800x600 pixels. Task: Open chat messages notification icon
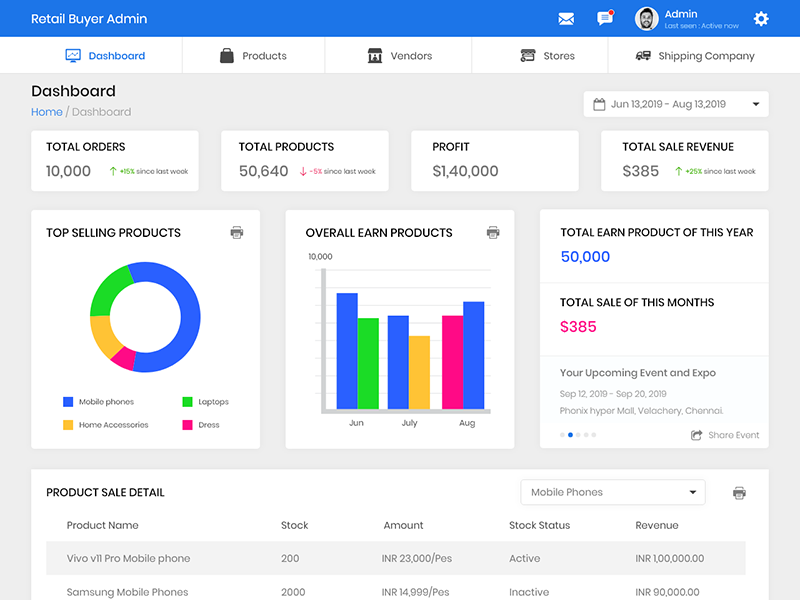[604, 19]
